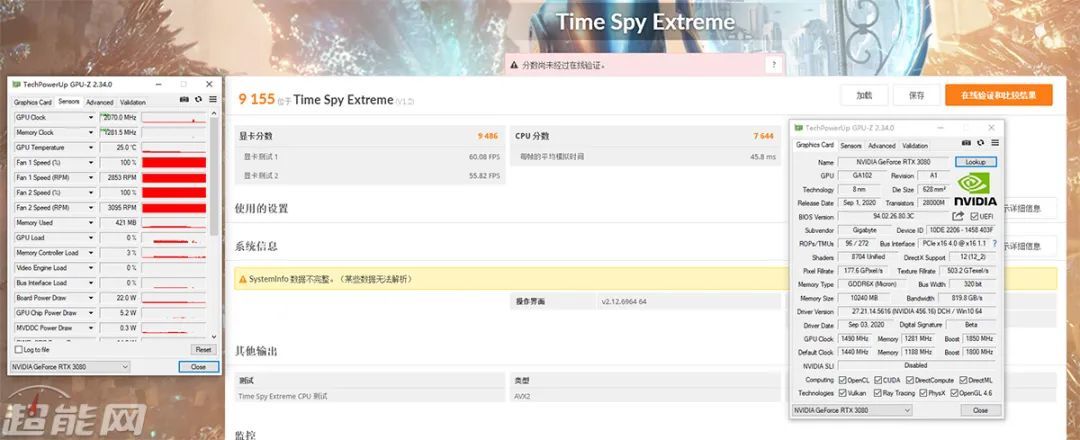
Task: Open Validation tab in Graphics Card window
Action: tap(915, 146)
